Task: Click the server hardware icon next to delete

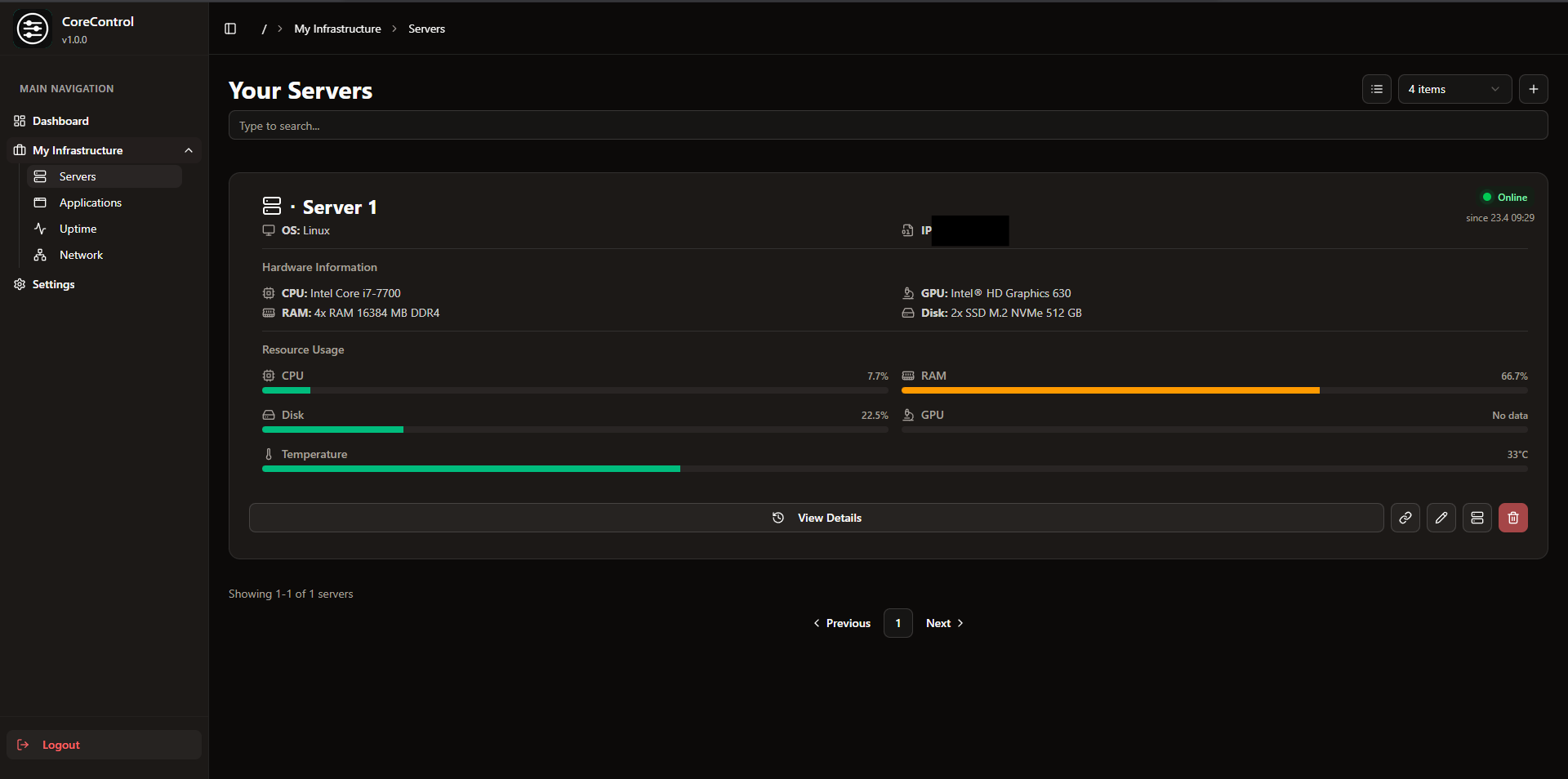Action: [1476, 518]
